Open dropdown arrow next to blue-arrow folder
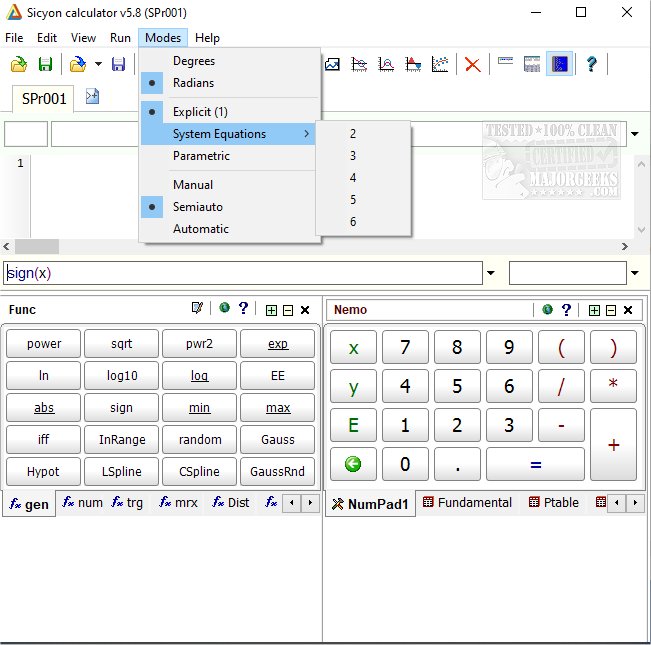 pos(98,64)
